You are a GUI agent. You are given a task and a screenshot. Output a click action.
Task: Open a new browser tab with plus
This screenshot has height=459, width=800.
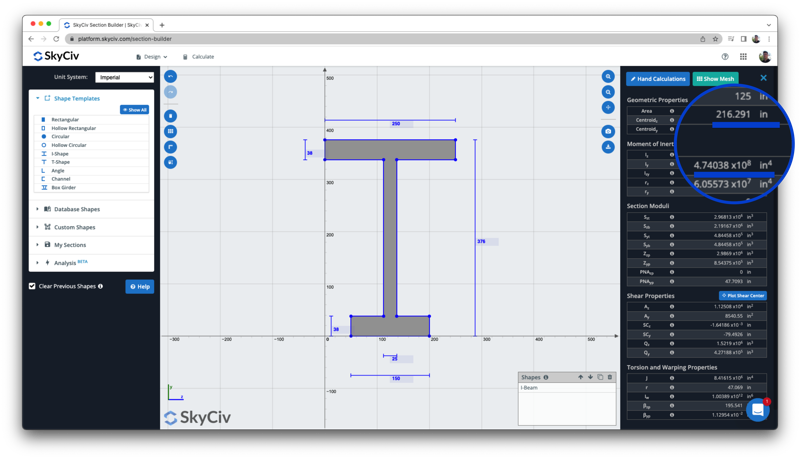point(162,24)
